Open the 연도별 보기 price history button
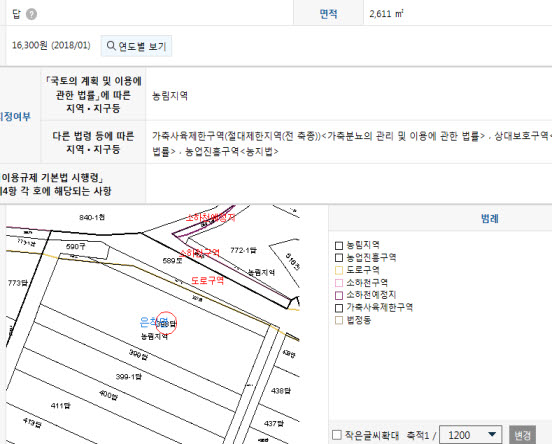This screenshot has width=552, height=444. (136, 46)
